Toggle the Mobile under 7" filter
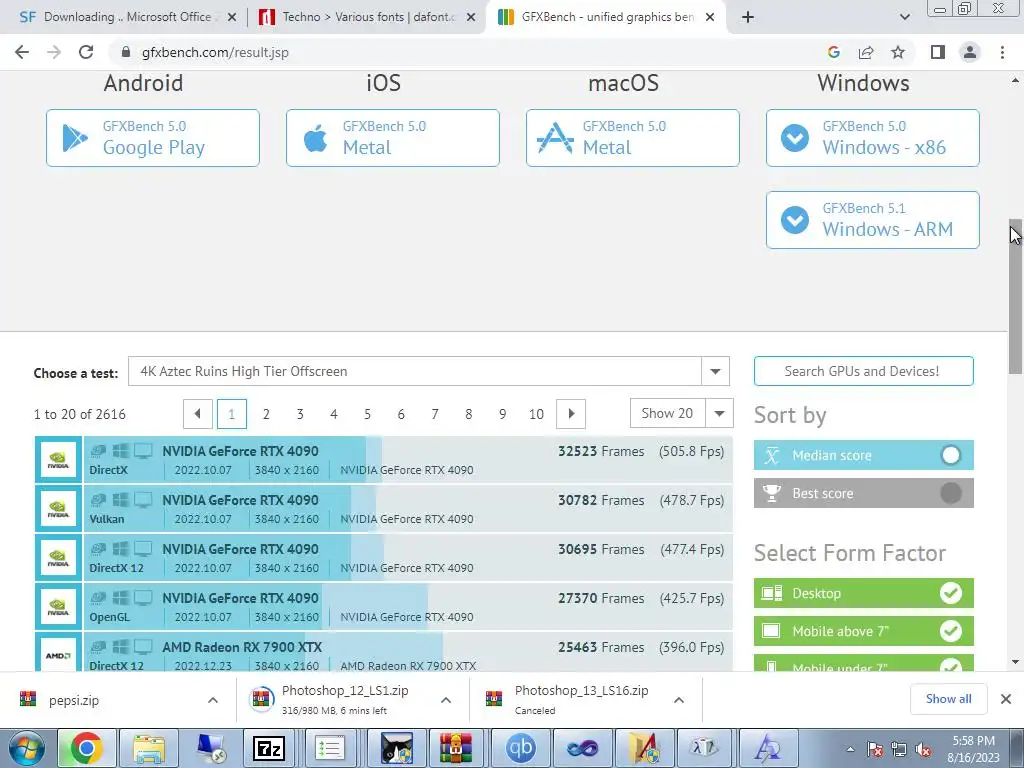The width and height of the screenshot is (1024, 768). click(863, 664)
